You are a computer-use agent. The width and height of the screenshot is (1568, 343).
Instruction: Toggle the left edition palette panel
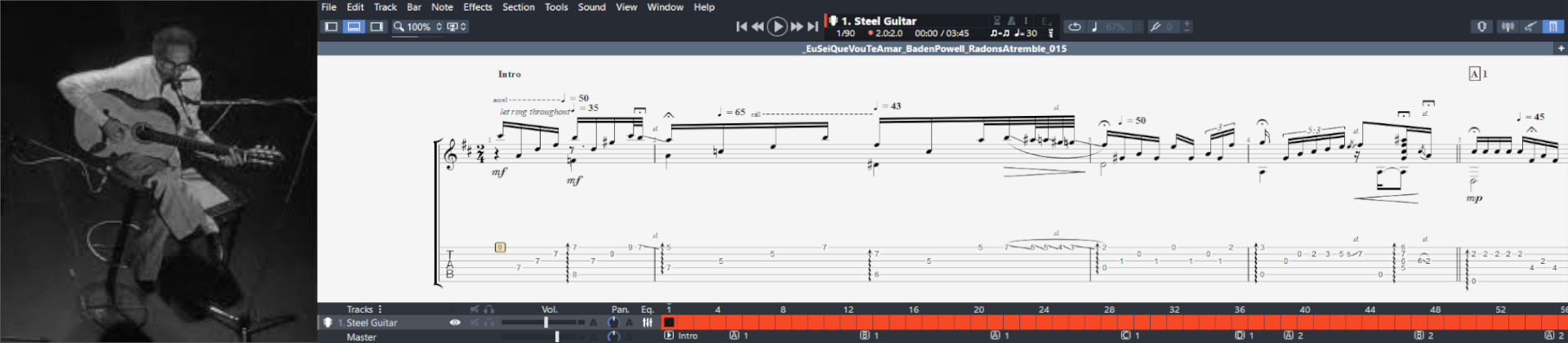331,26
